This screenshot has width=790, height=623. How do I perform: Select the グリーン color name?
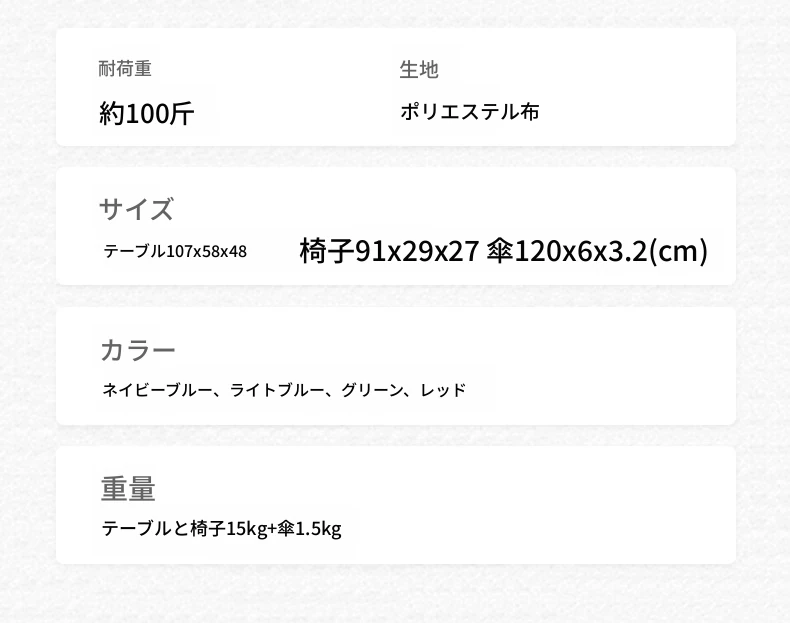pos(373,390)
